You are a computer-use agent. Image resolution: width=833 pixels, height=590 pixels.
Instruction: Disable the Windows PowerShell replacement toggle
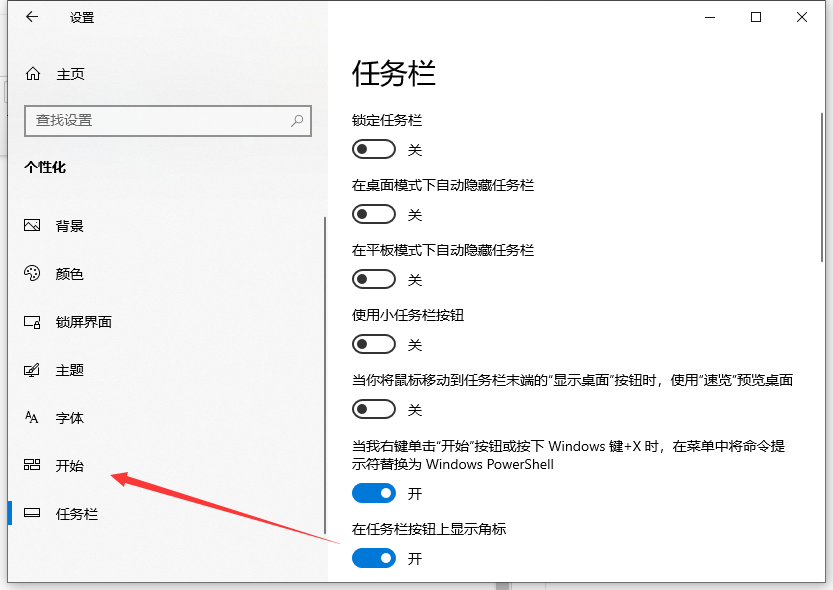pyautogui.click(x=373, y=493)
